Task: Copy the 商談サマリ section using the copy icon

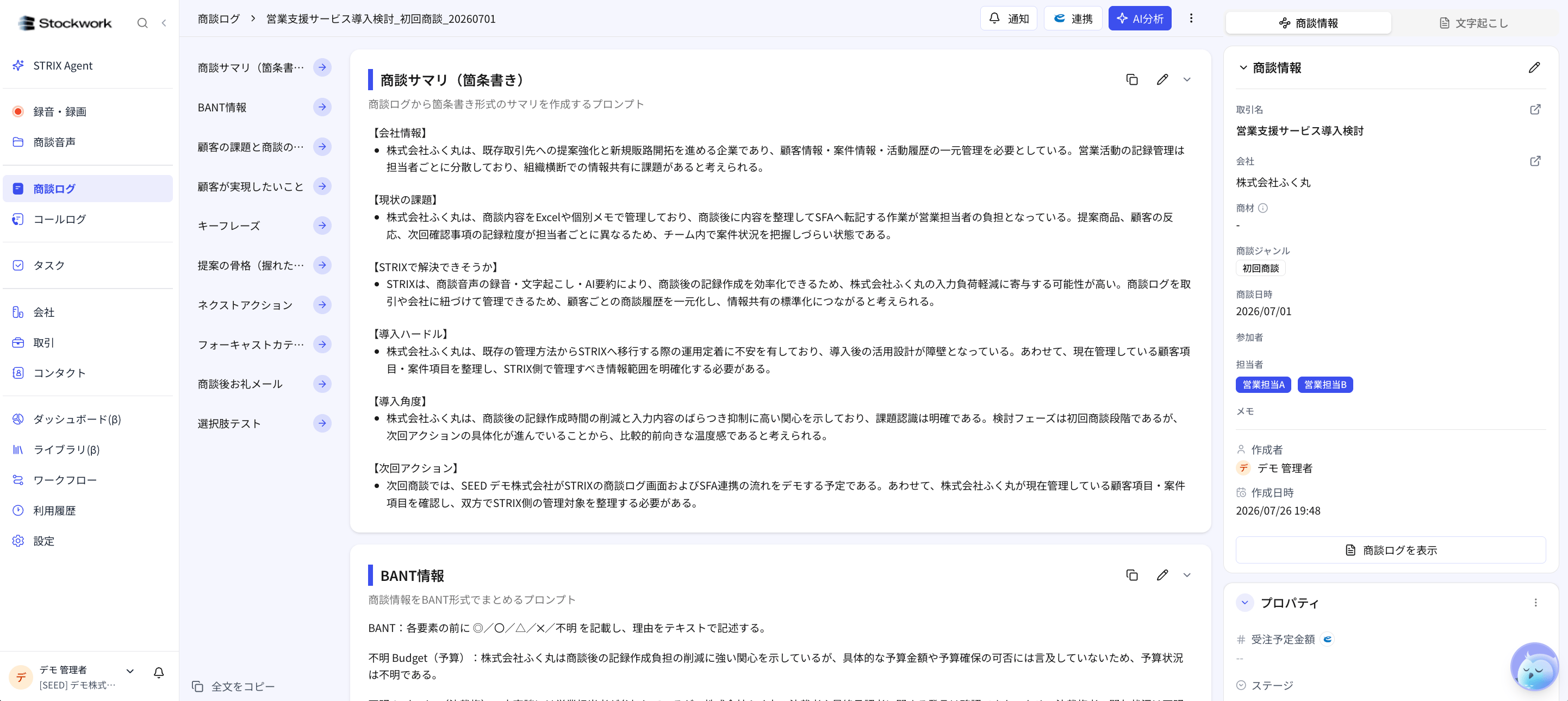Action: pos(1132,80)
